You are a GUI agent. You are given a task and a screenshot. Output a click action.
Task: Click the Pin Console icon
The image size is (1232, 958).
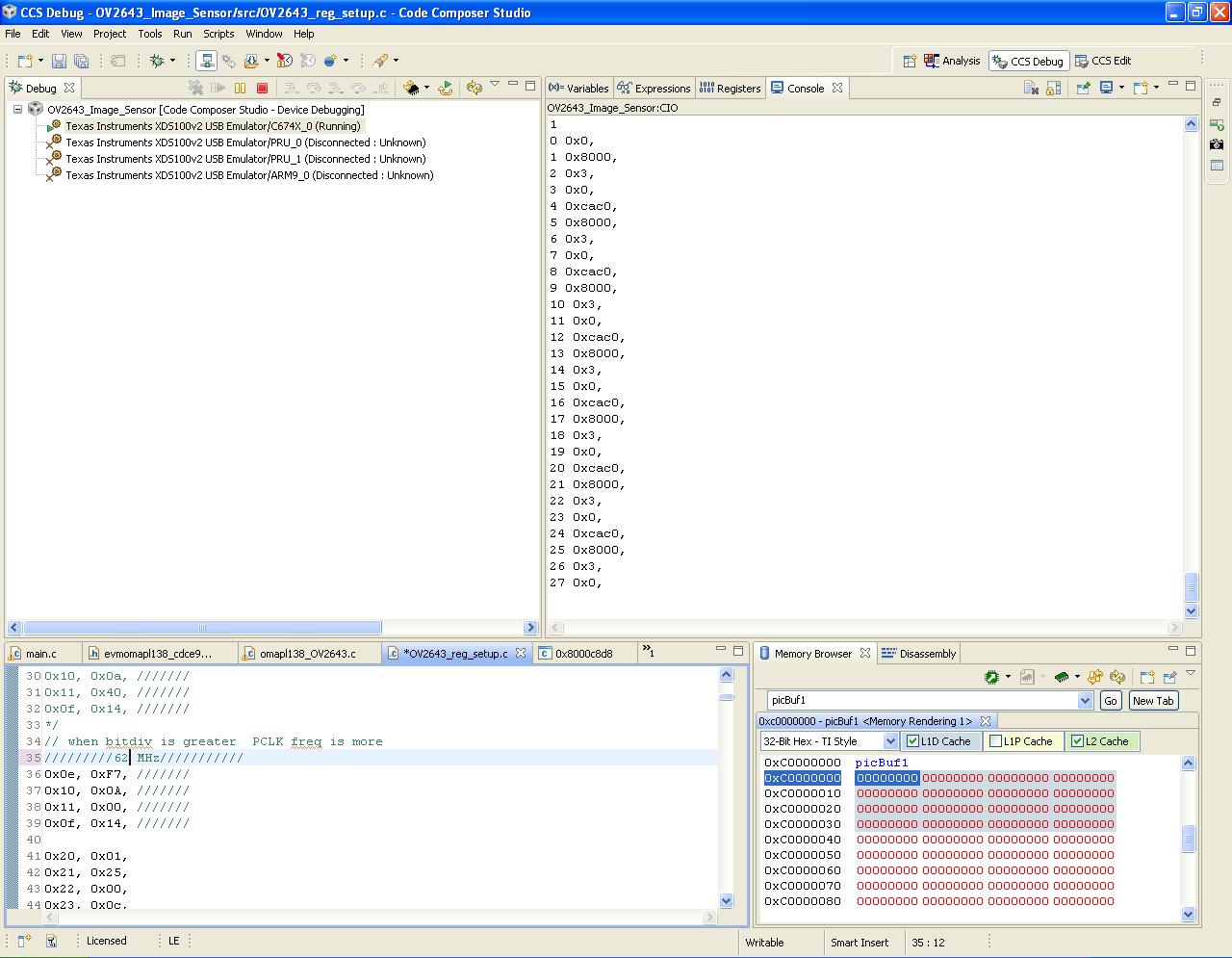(1083, 88)
